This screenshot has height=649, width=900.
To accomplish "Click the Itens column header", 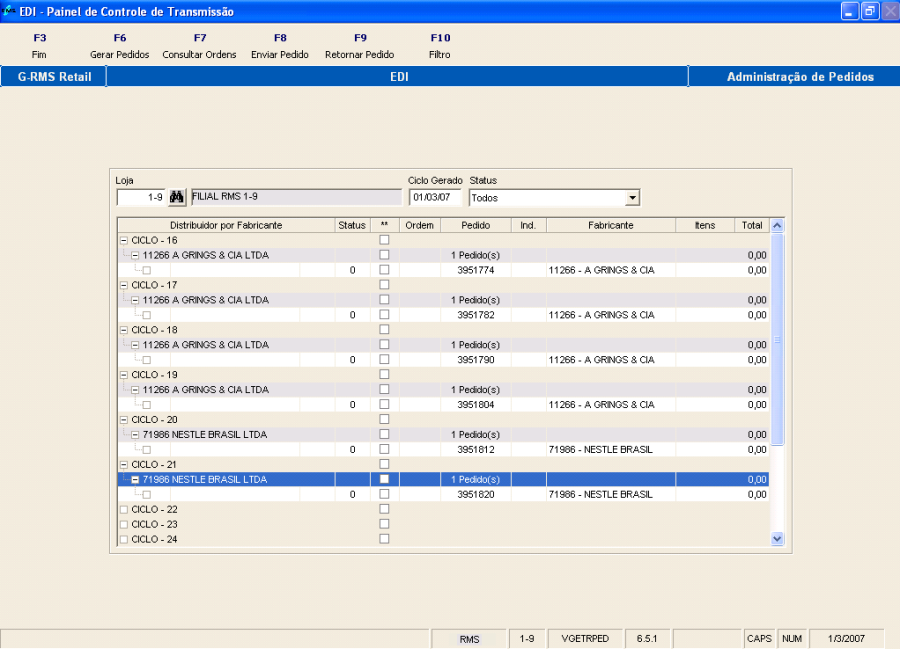I will tap(705, 226).
